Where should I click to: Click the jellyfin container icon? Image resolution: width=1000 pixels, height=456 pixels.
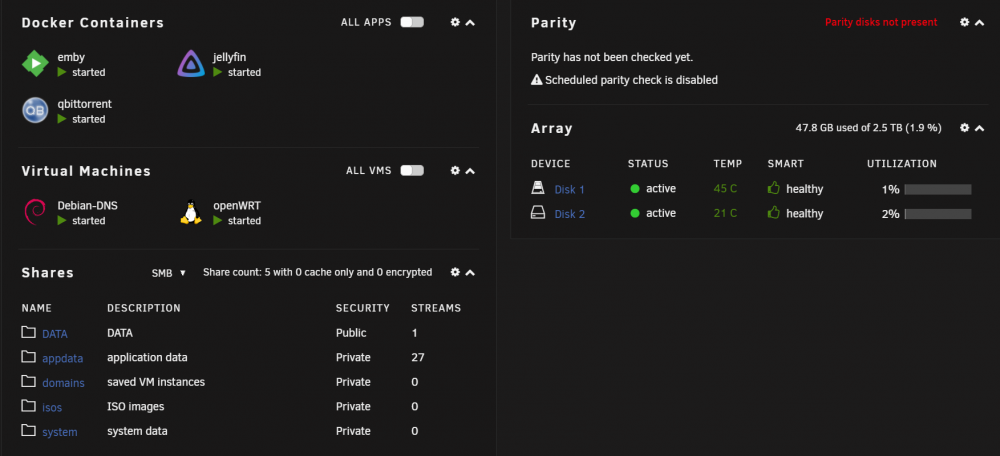point(191,64)
